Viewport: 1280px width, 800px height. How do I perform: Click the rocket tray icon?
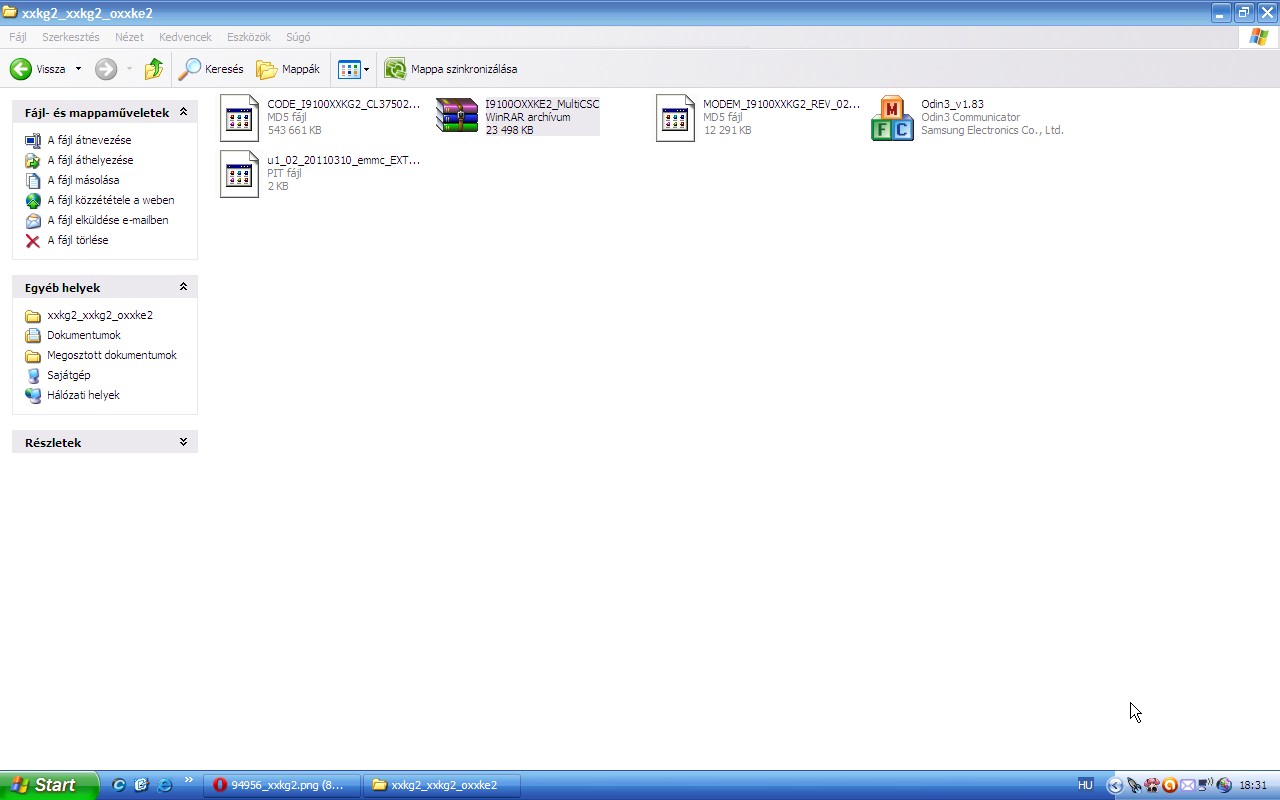tap(1134, 785)
